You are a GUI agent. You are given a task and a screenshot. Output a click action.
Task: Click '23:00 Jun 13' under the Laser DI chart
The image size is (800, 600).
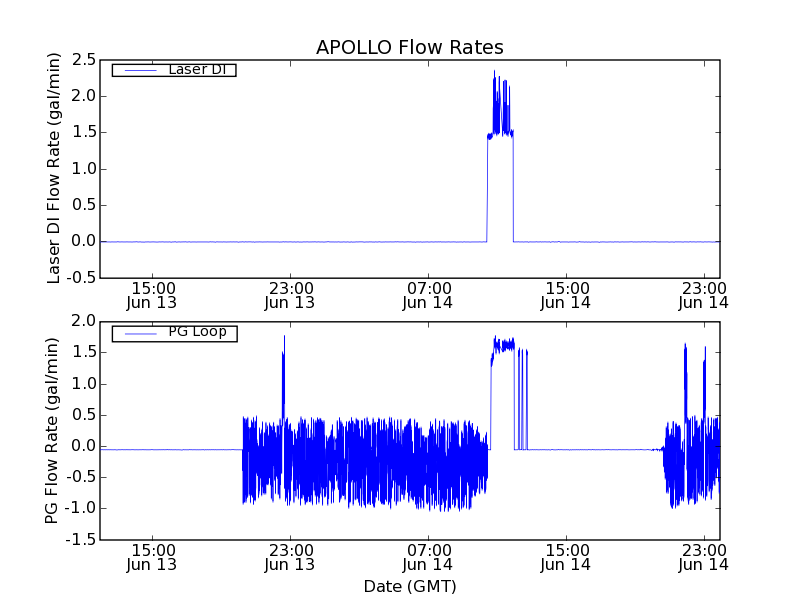coord(290,296)
